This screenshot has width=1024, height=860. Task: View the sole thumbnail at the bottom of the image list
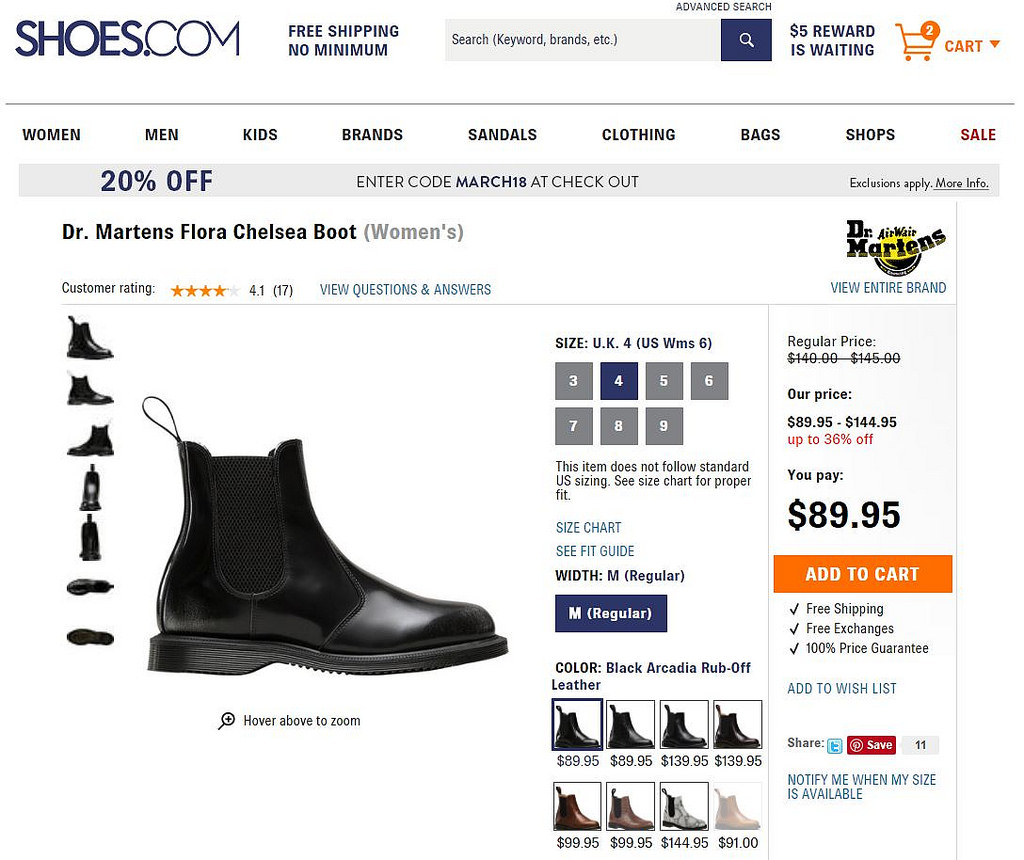[90, 636]
